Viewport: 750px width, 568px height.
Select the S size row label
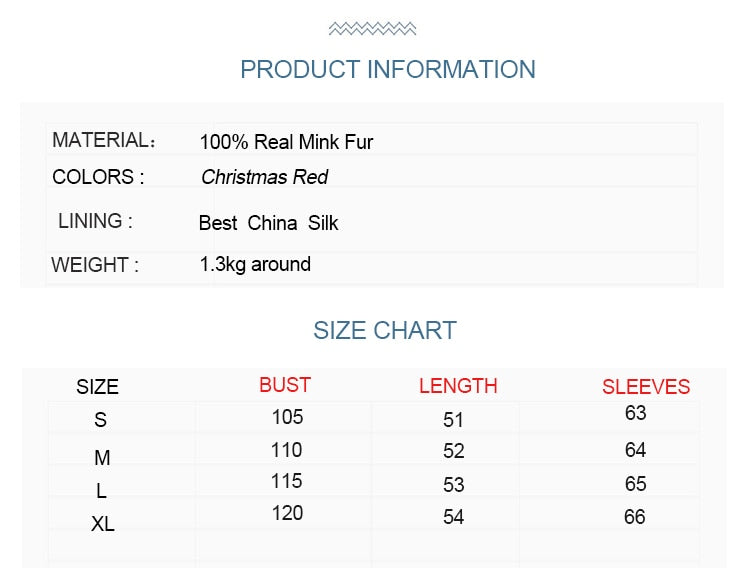pyautogui.click(x=100, y=420)
